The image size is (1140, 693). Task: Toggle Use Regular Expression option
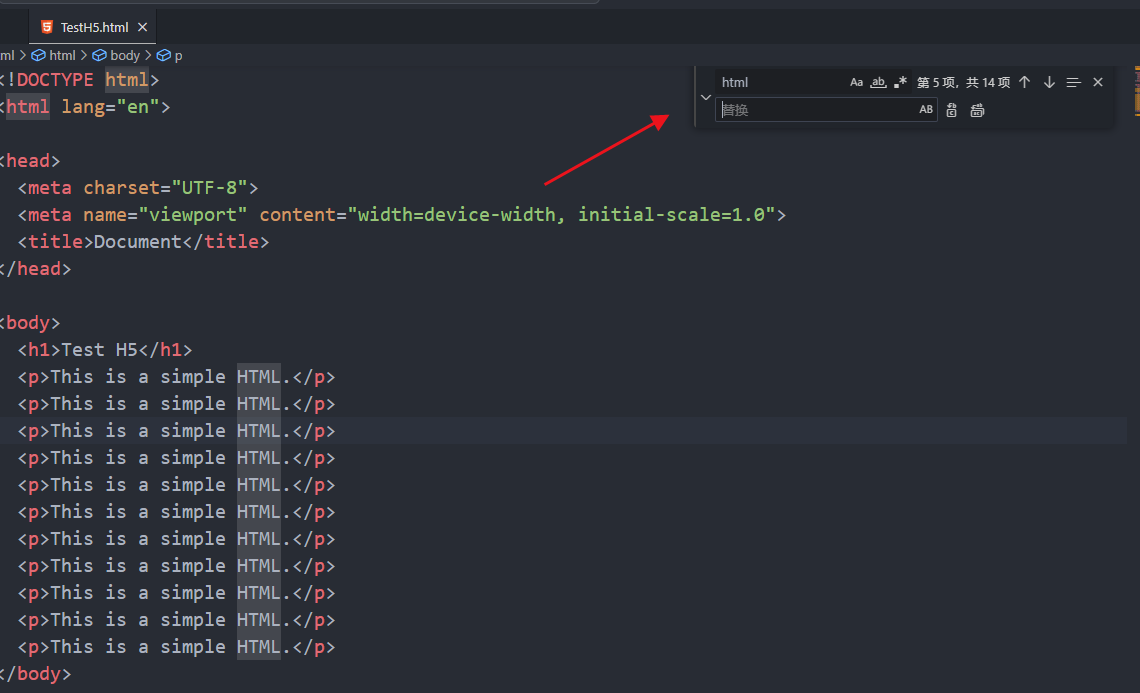900,82
